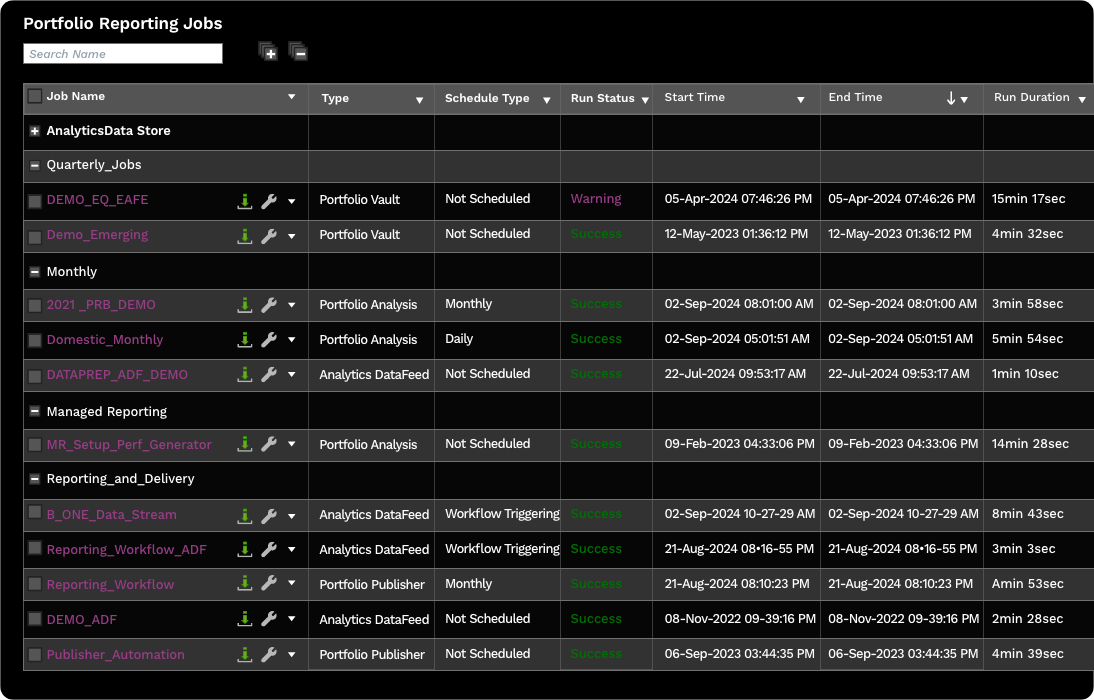Toggle the select-all checkbox in the header
Screen dimensions: 1094x700
[x=33, y=96]
